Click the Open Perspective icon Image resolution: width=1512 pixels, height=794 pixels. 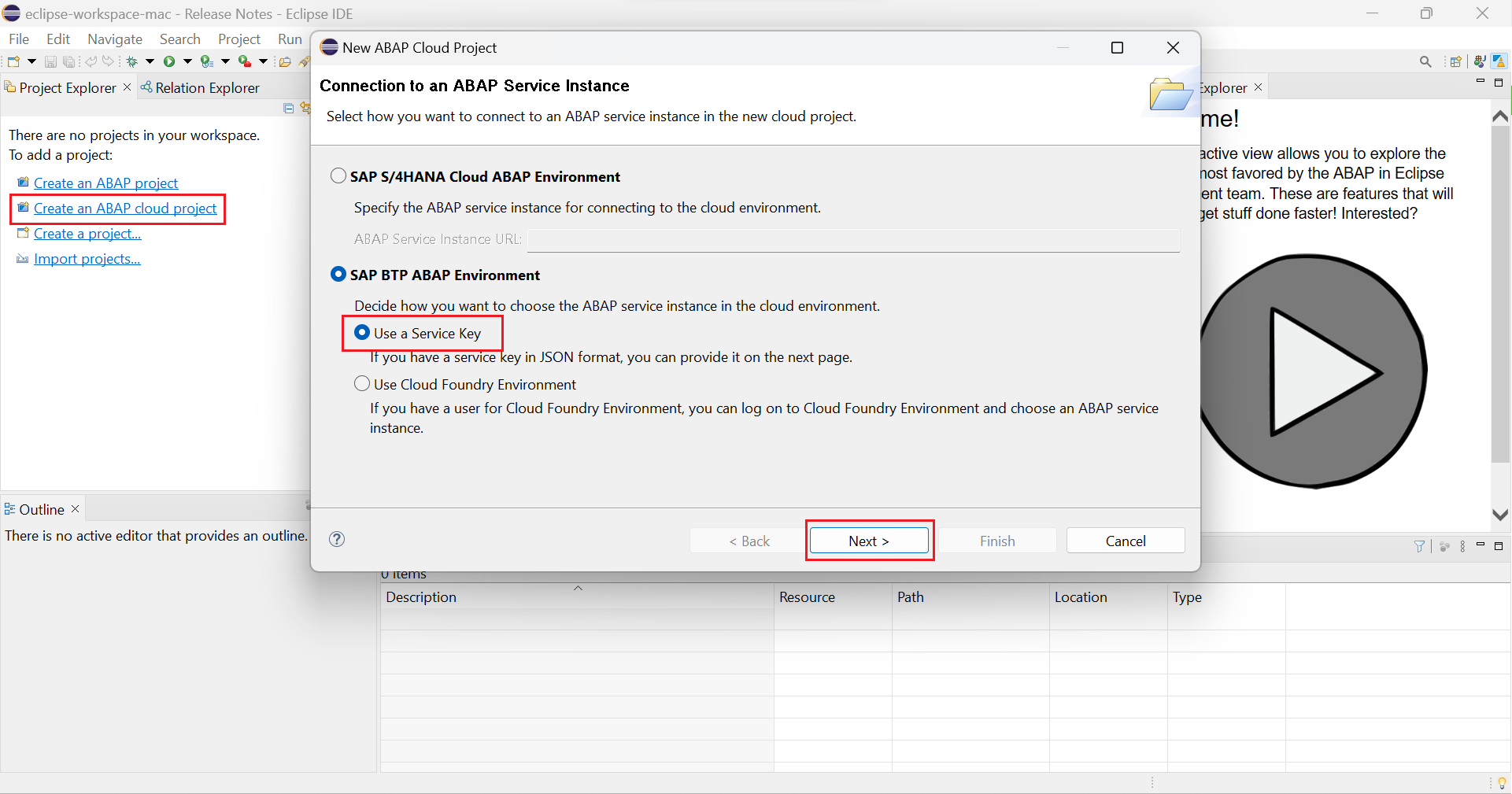click(x=1456, y=61)
